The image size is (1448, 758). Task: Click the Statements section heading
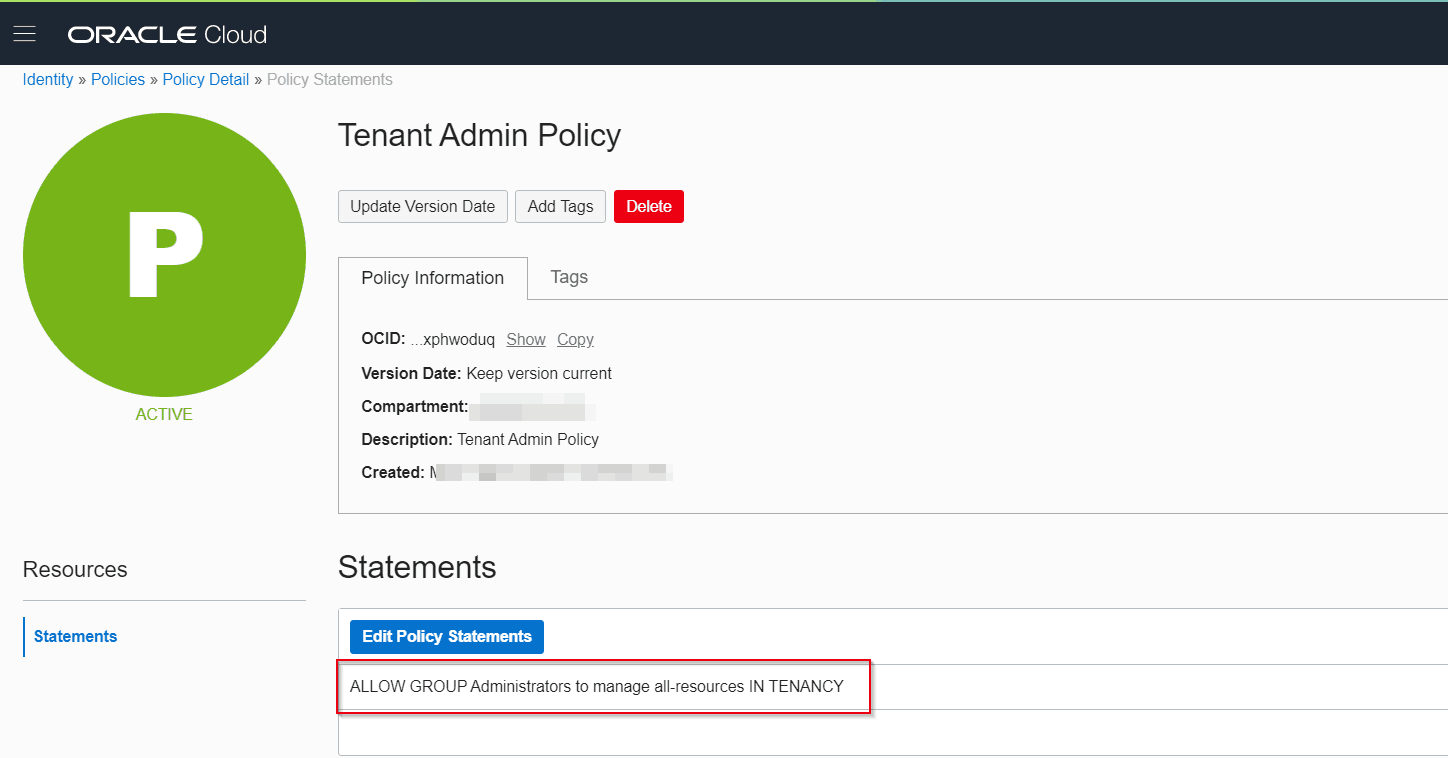pos(416,567)
